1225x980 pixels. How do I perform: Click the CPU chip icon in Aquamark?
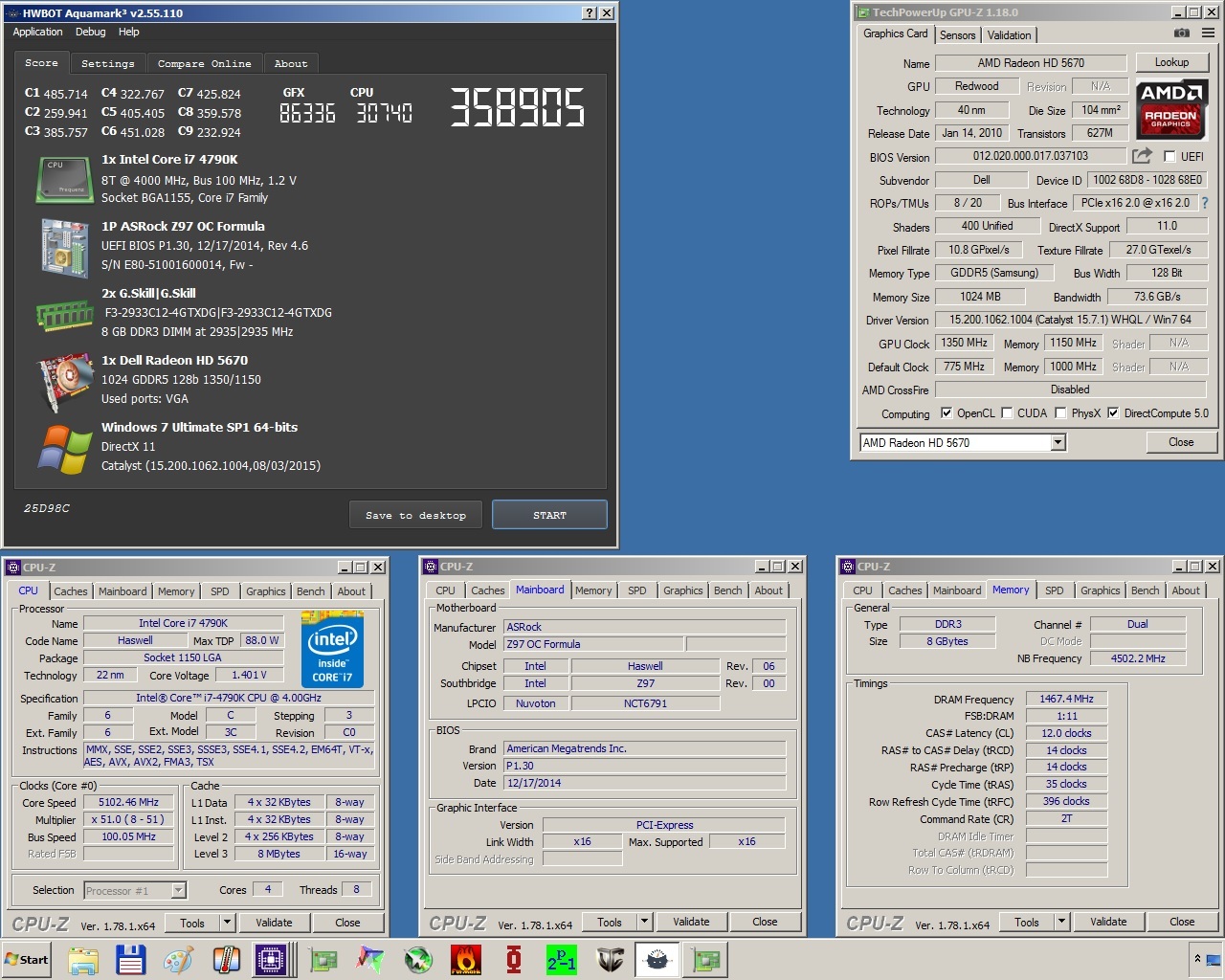[x=64, y=179]
